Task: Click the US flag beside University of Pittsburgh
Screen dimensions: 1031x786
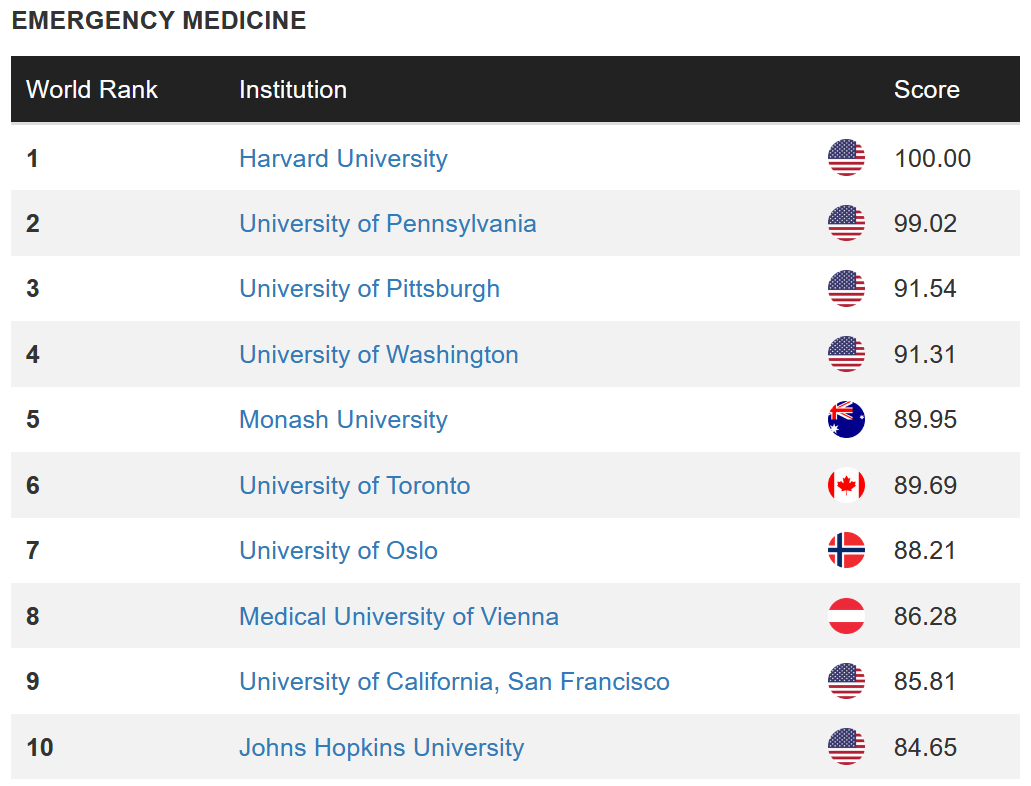Action: coord(846,288)
